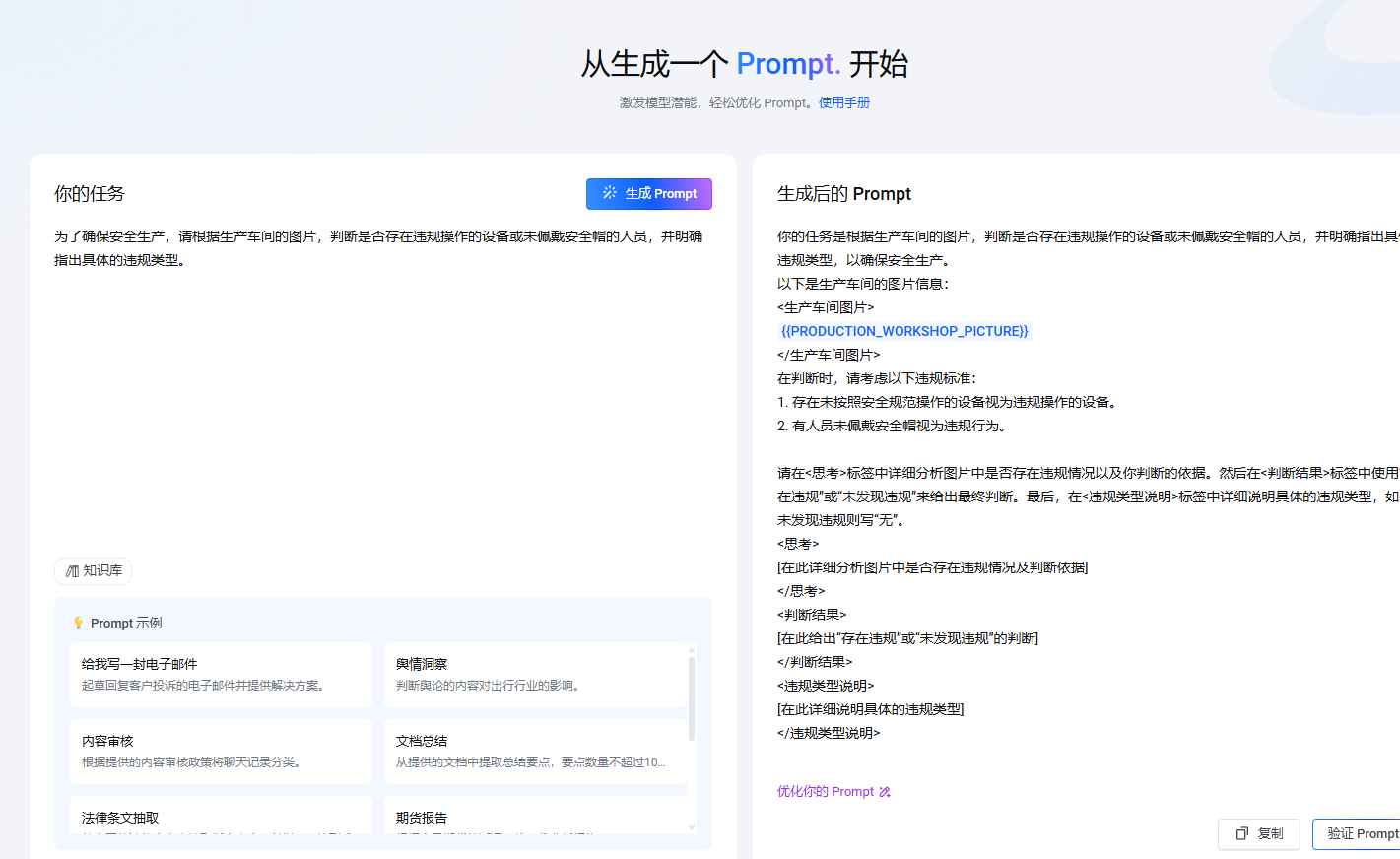1400x859 pixels.
Task: Click the examples list scroll-up arrow
Action: (x=692, y=649)
